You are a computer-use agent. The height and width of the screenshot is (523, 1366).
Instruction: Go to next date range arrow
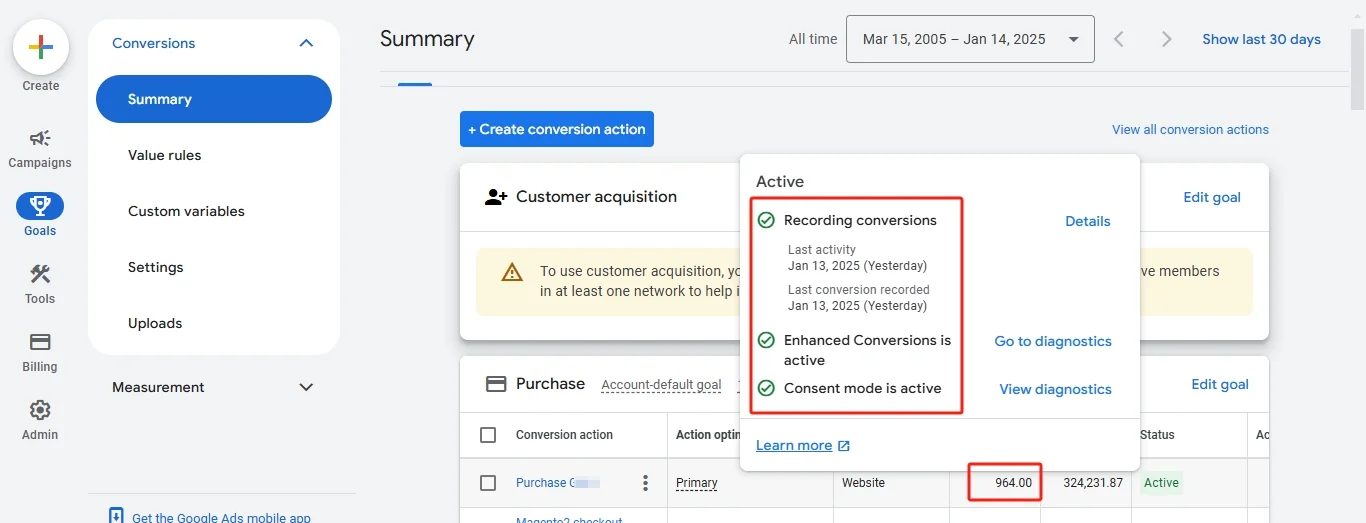(x=1166, y=39)
